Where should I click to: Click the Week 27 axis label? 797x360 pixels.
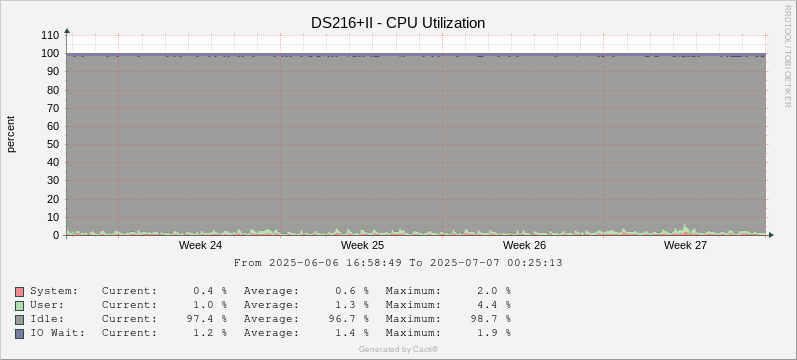[x=685, y=245]
